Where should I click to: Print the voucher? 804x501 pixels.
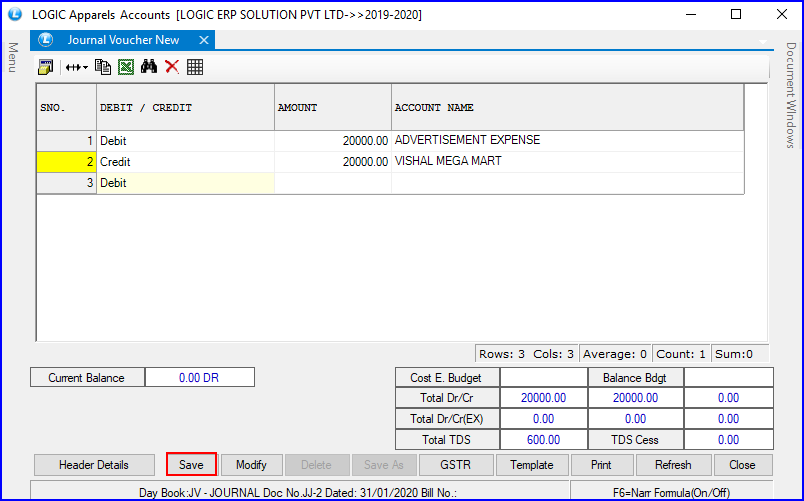point(601,465)
